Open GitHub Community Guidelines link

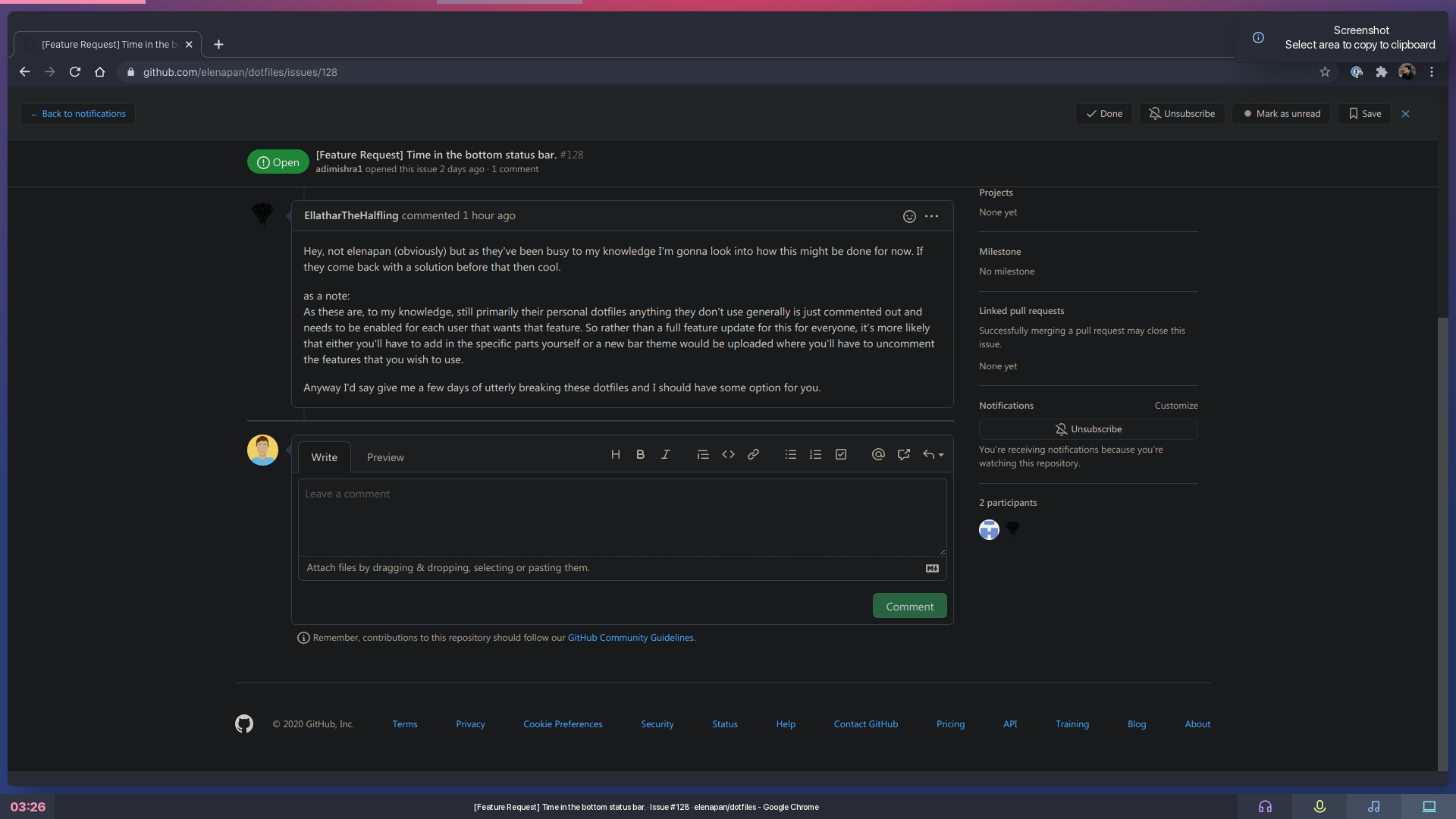coord(630,638)
